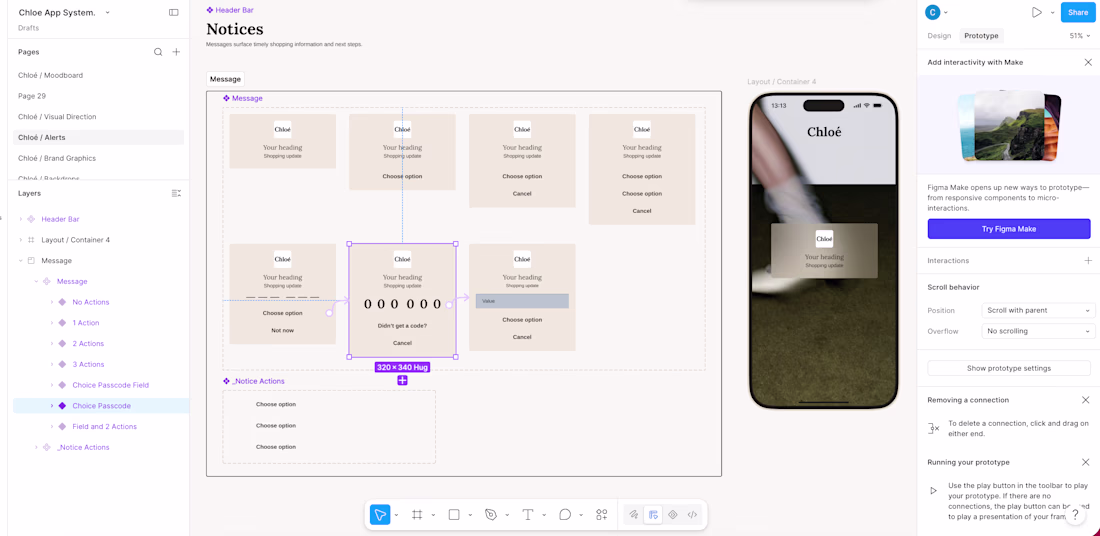Screen dimensions: 1100x536
Task: Switch to the Design tab
Action: [x=939, y=36]
